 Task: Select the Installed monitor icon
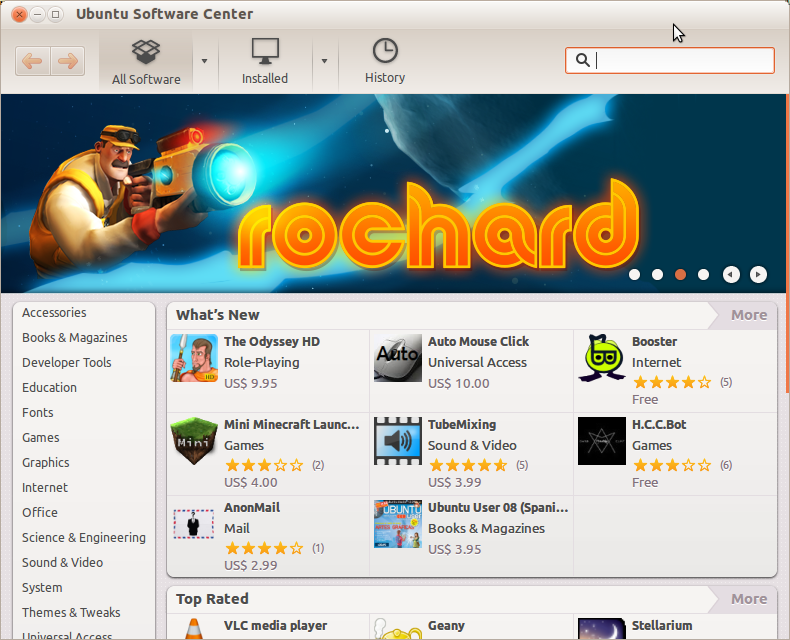[265, 52]
